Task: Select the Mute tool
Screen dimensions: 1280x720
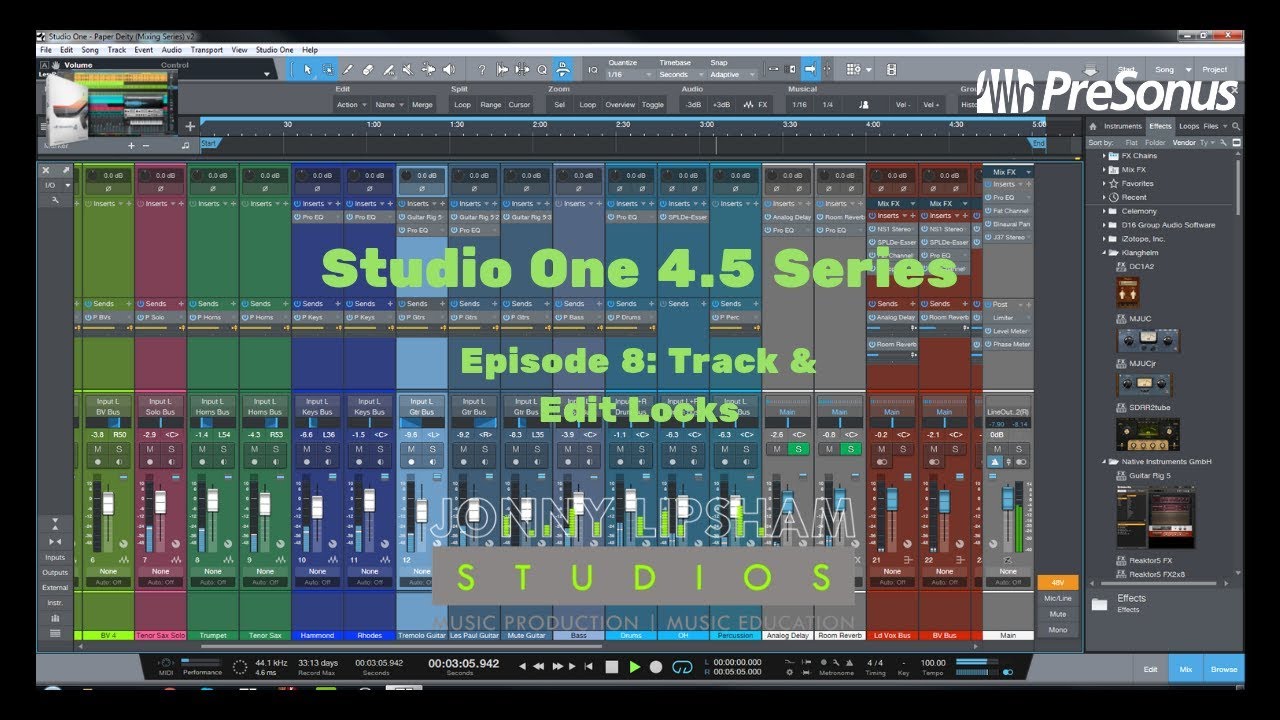Action: click(x=408, y=69)
